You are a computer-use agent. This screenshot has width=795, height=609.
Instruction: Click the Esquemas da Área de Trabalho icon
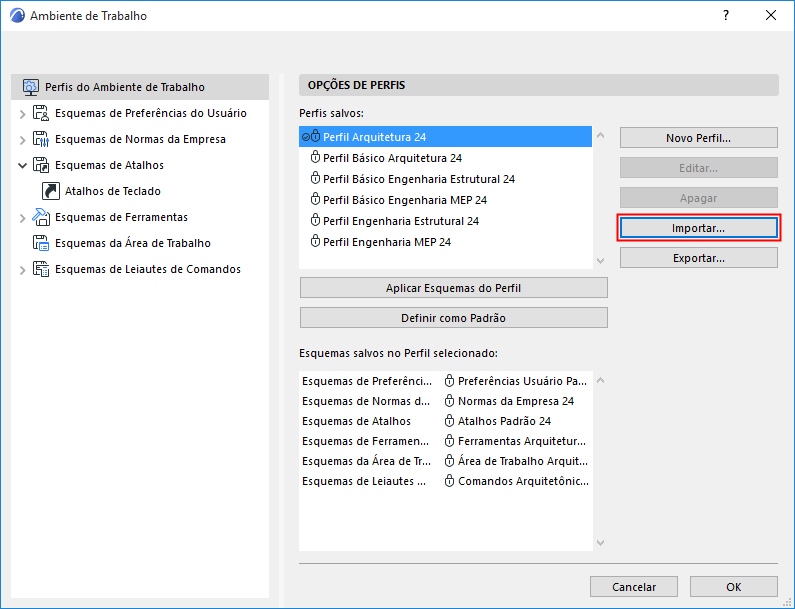pyautogui.click(x=41, y=243)
